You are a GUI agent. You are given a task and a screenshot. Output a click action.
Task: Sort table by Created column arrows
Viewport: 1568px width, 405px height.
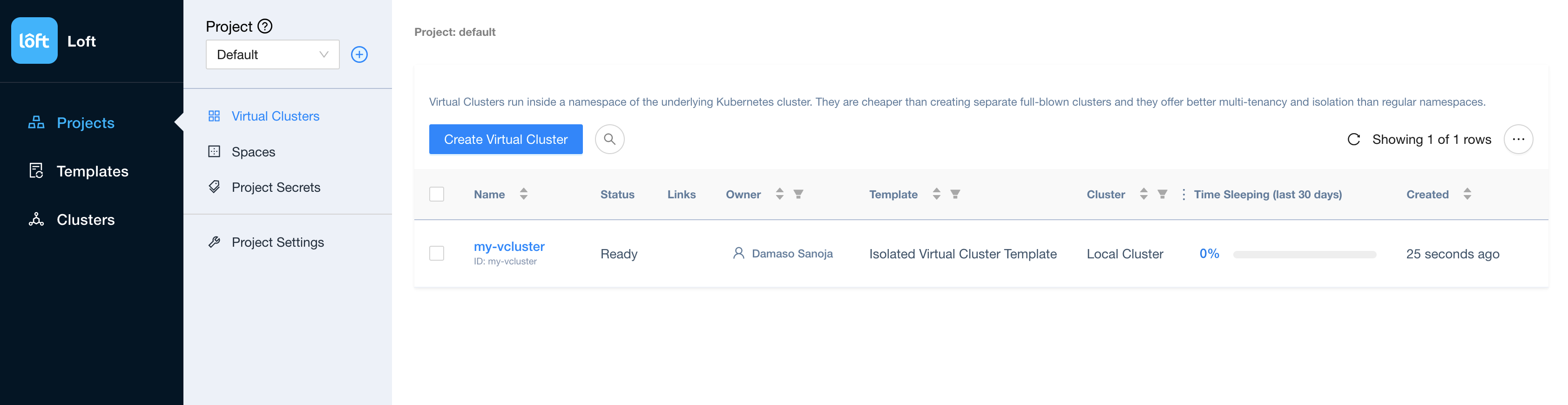tap(1467, 194)
